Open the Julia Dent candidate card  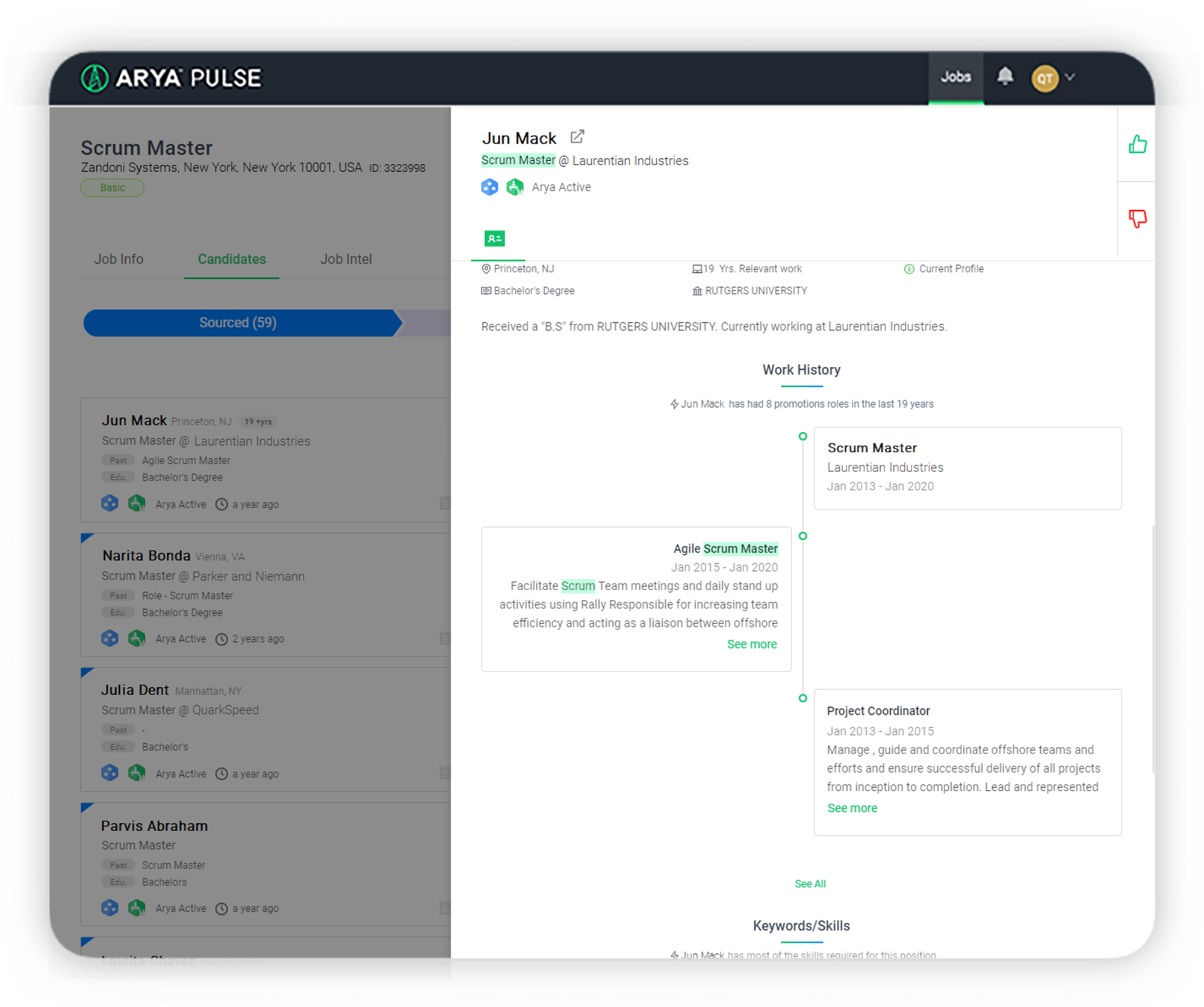(265, 729)
